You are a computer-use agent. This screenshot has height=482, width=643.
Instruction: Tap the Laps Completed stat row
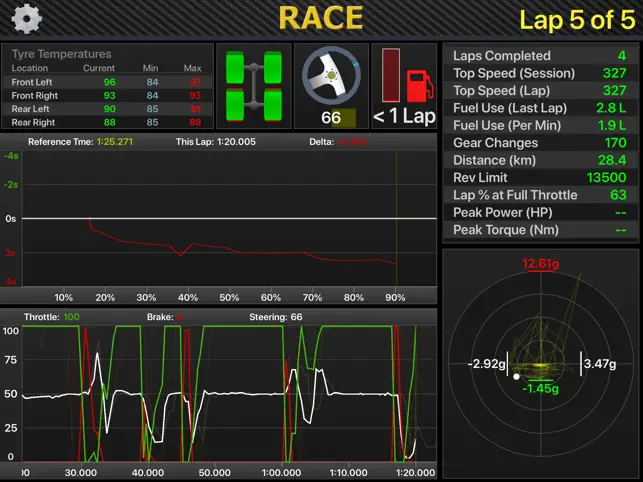(x=540, y=56)
